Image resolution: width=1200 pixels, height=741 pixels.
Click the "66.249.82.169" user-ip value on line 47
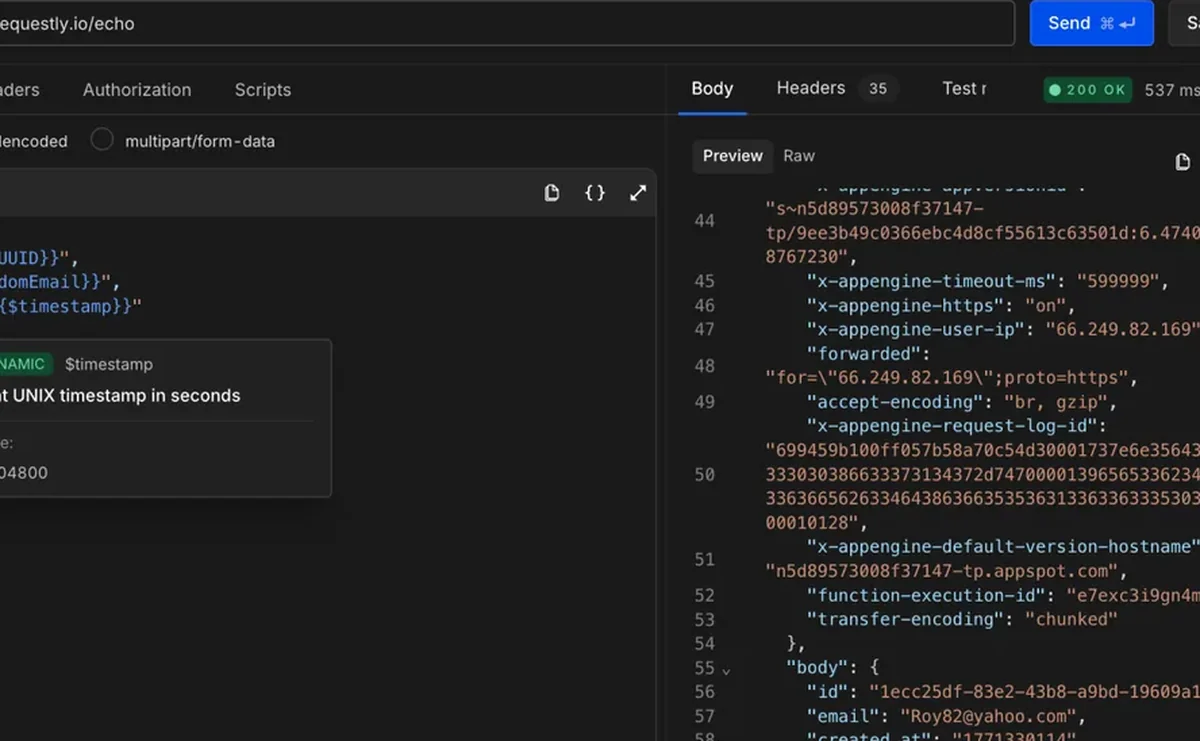pyautogui.click(x=1121, y=329)
